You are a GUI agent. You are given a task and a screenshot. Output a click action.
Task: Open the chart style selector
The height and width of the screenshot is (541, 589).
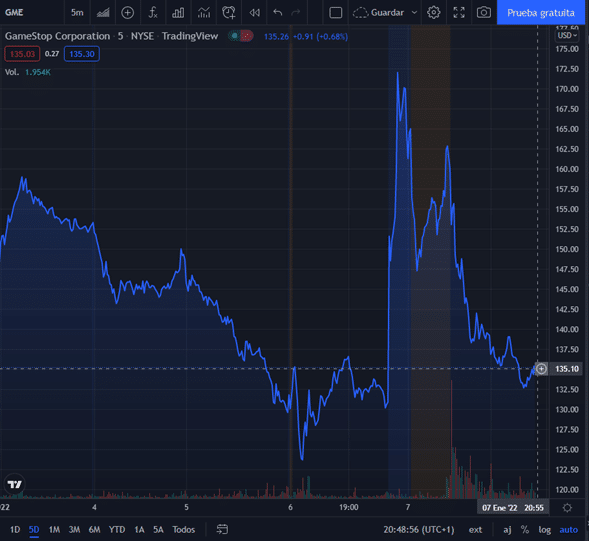pos(103,12)
